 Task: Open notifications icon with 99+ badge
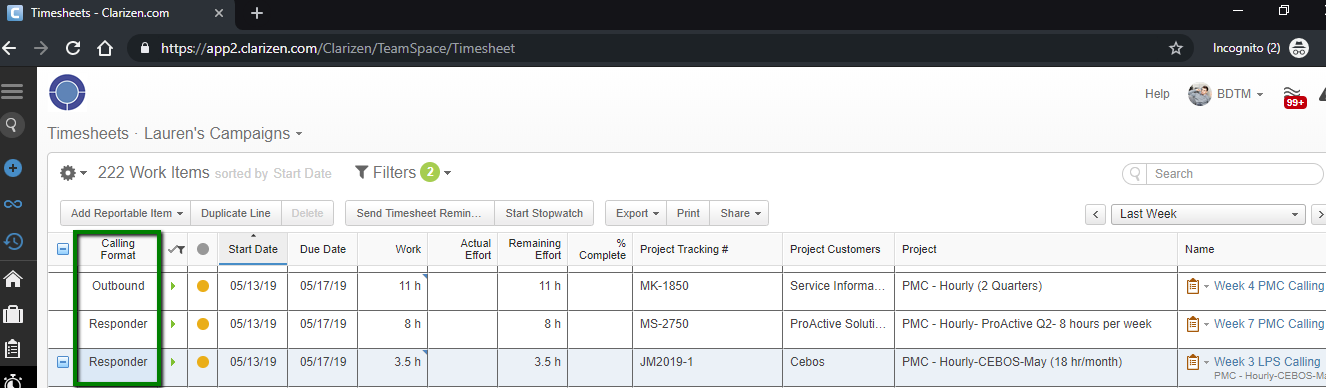point(1295,95)
